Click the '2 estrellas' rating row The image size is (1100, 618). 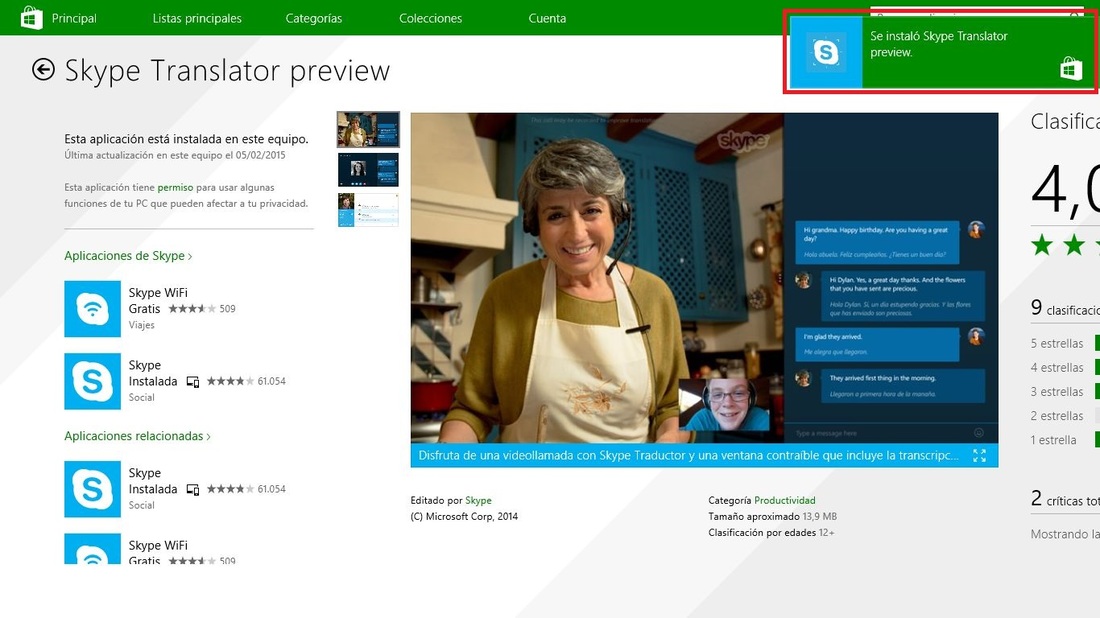tap(1064, 415)
